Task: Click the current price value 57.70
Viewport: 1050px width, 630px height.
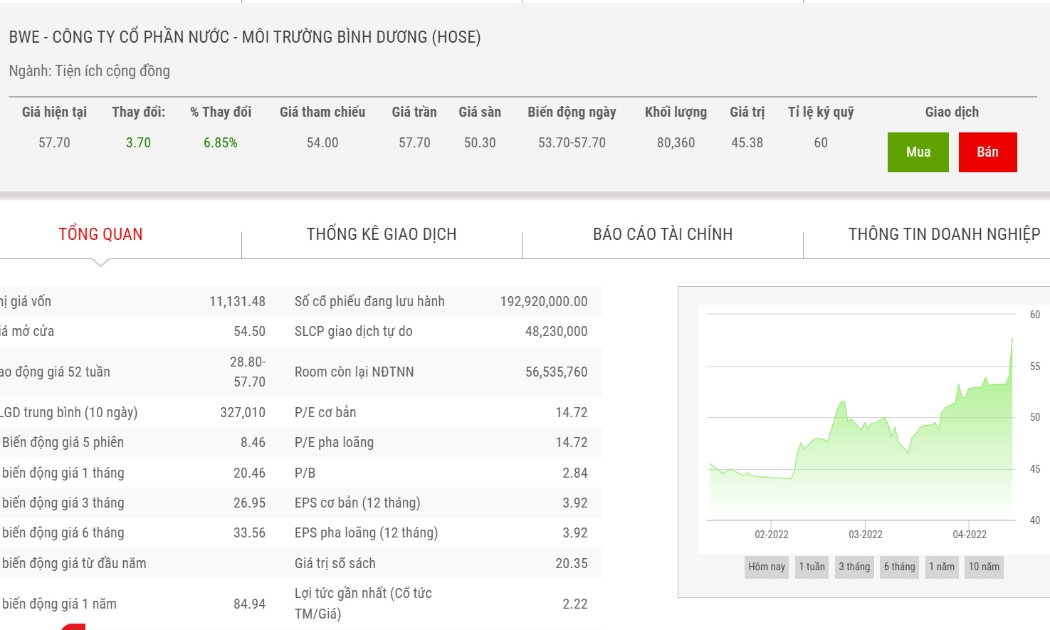Action: [x=54, y=143]
